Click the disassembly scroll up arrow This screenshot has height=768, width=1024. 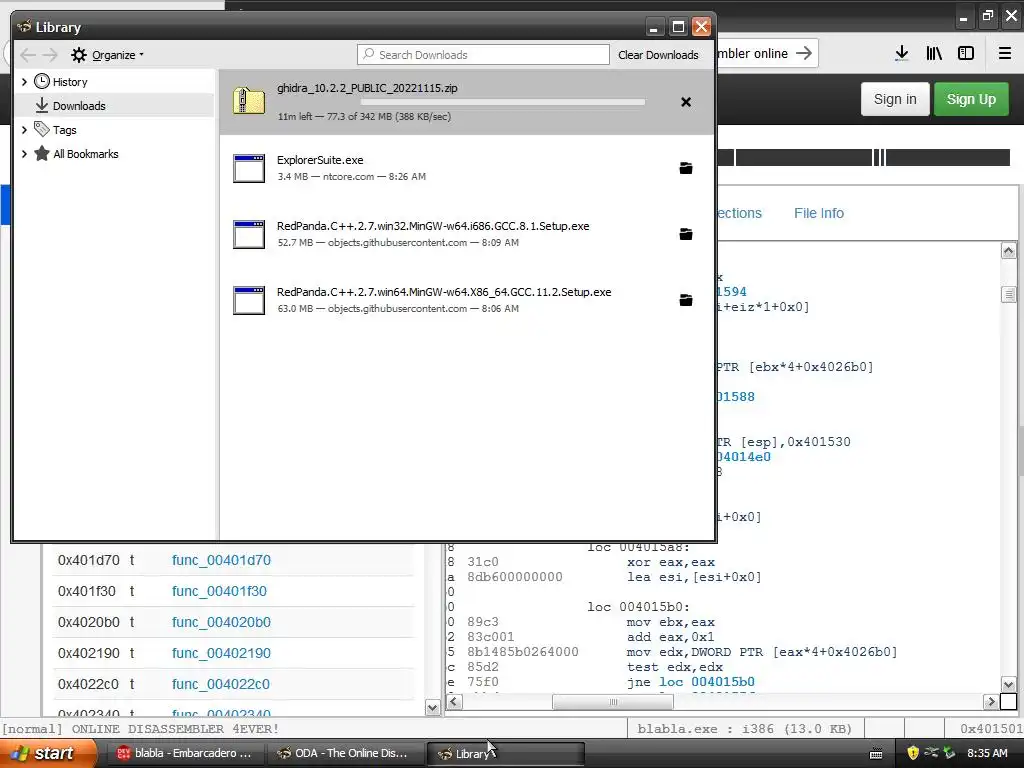point(1008,251)
